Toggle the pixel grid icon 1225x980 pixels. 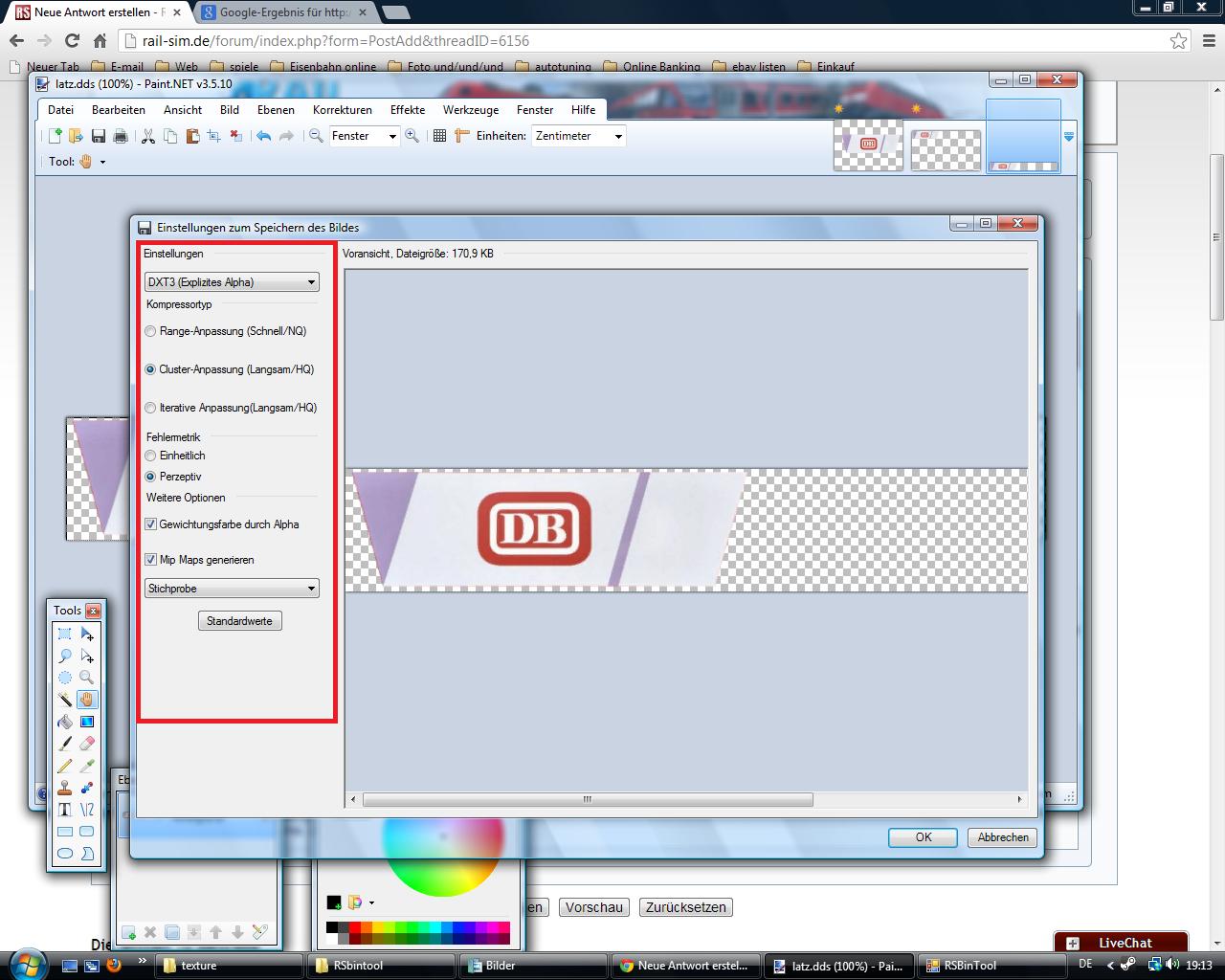point(439,137)
